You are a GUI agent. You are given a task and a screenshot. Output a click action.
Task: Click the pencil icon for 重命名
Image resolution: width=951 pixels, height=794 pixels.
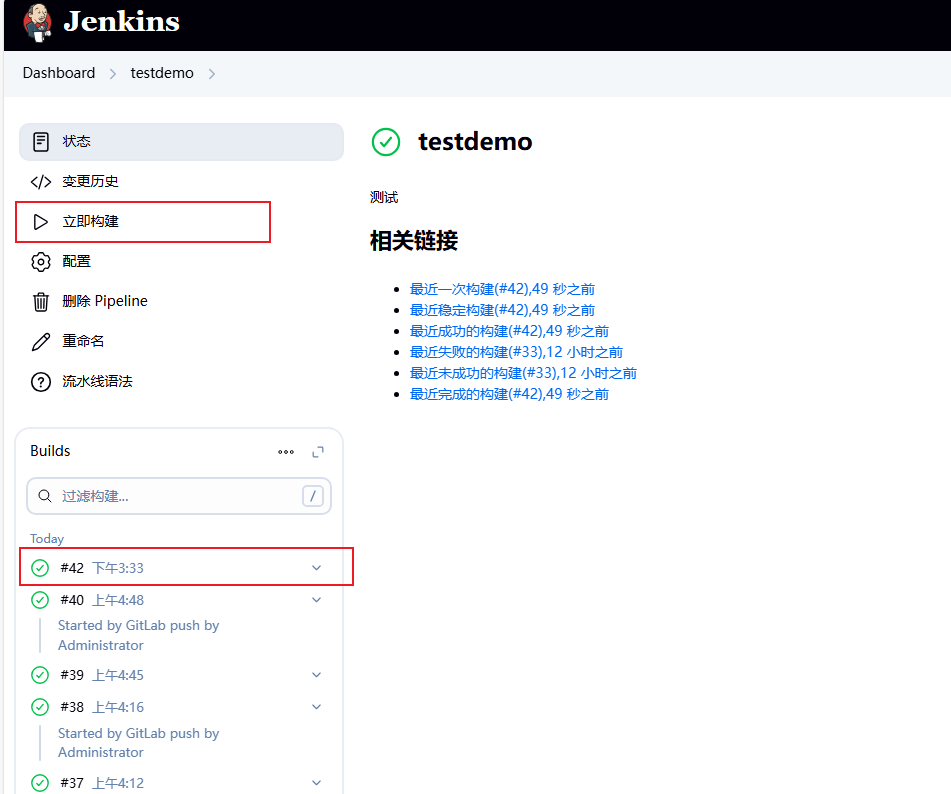(41, 341)
